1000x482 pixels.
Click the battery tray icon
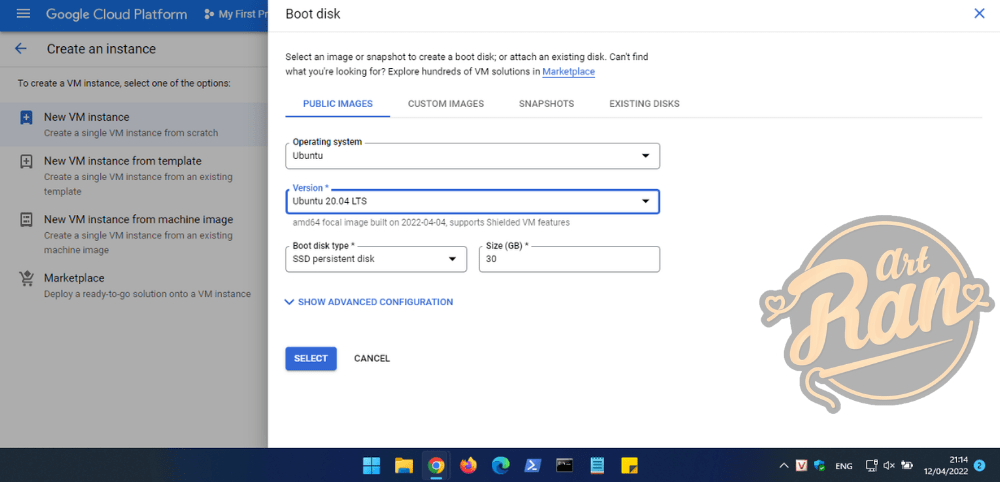click(908, 465)
